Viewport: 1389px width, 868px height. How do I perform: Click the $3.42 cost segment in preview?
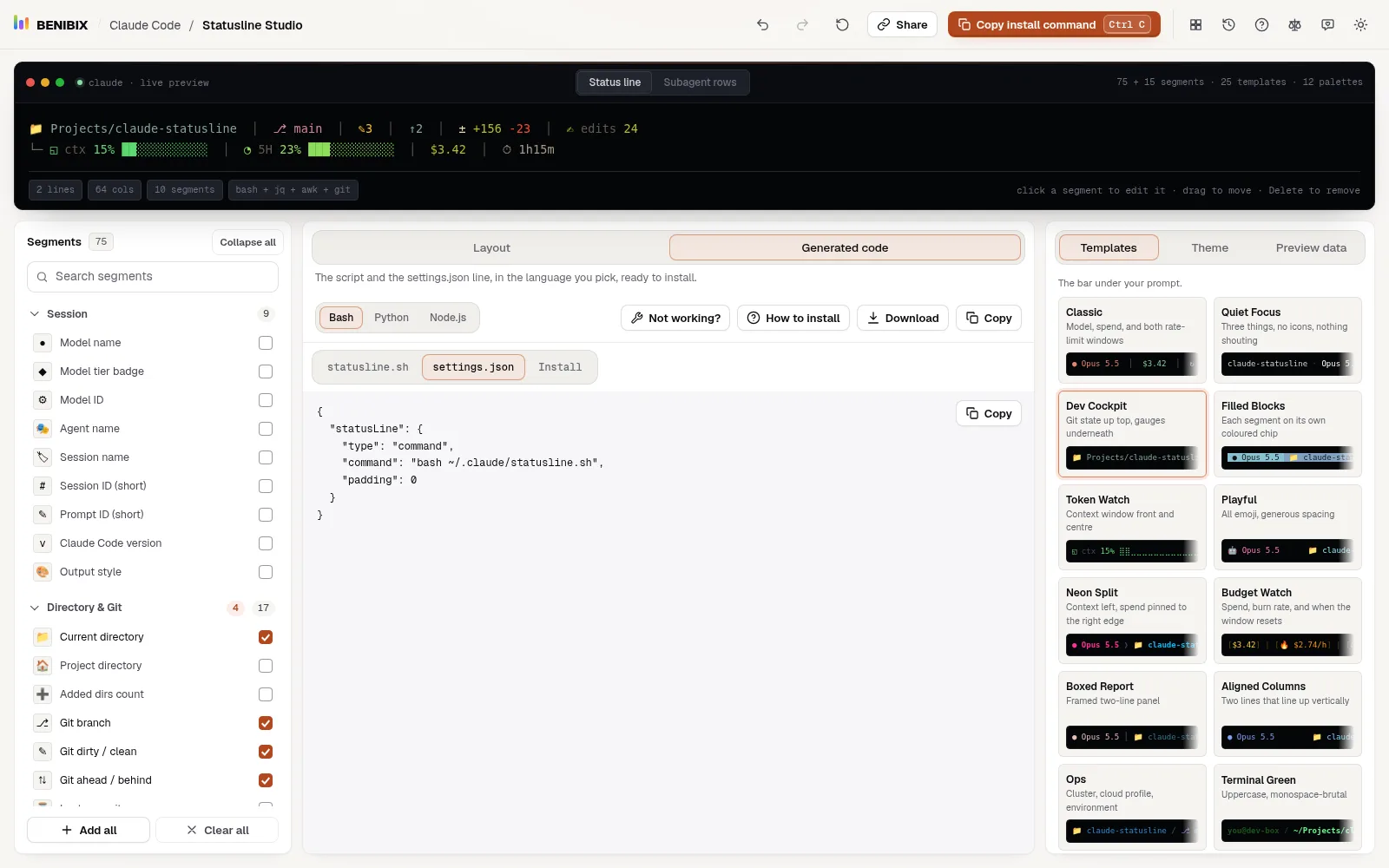pos(448,149)
